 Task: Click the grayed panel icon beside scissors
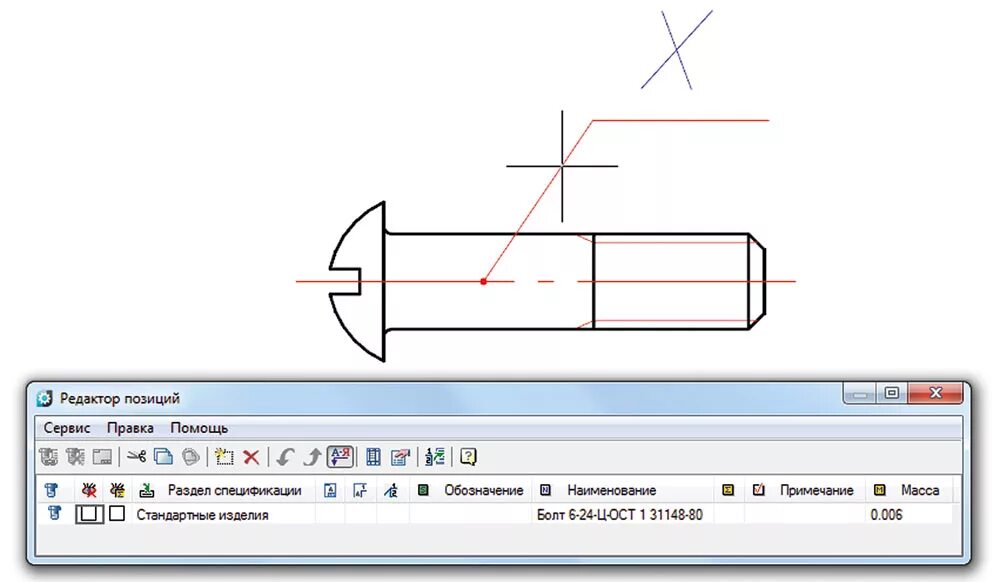click(x=102, y=456)
